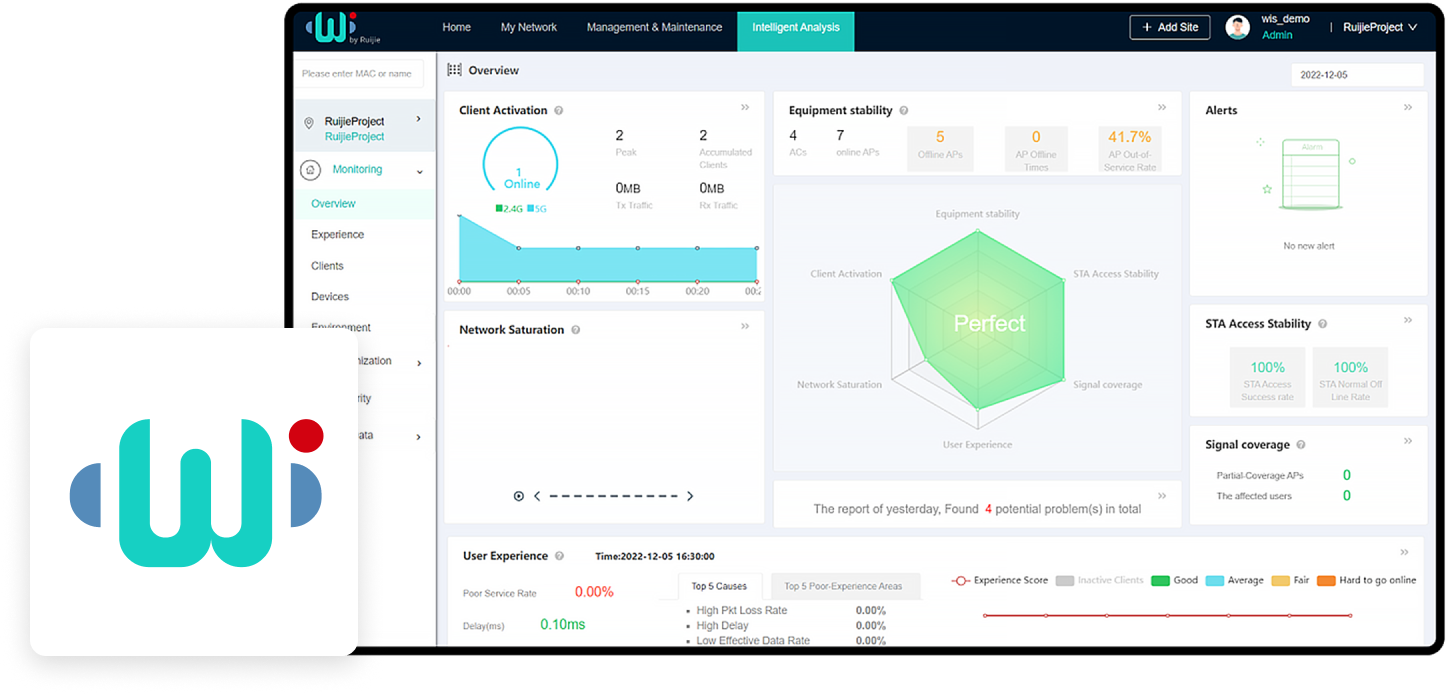Viewport: 1448px width, 694px height.
Task: Expand the RuijieProject sidebar arrow
Action: click(x=418, y=119)
